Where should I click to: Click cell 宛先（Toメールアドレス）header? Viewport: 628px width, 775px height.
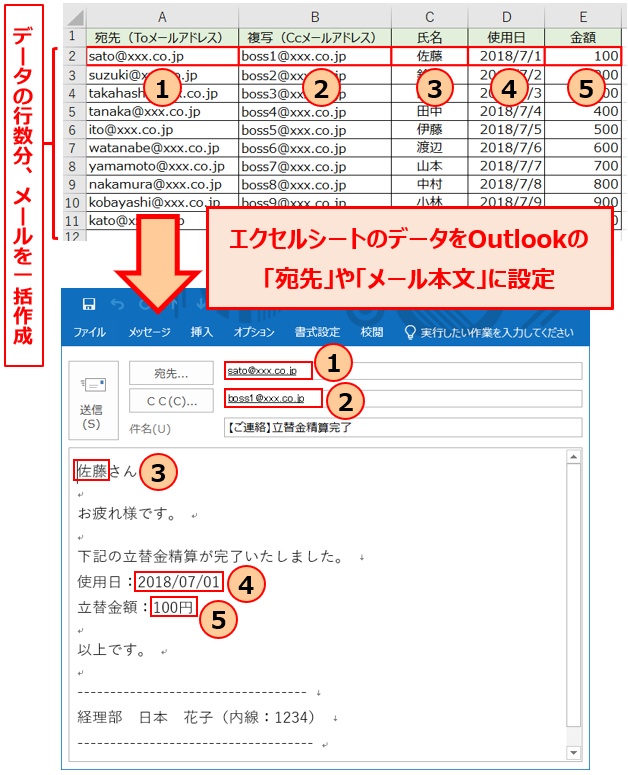162,38
